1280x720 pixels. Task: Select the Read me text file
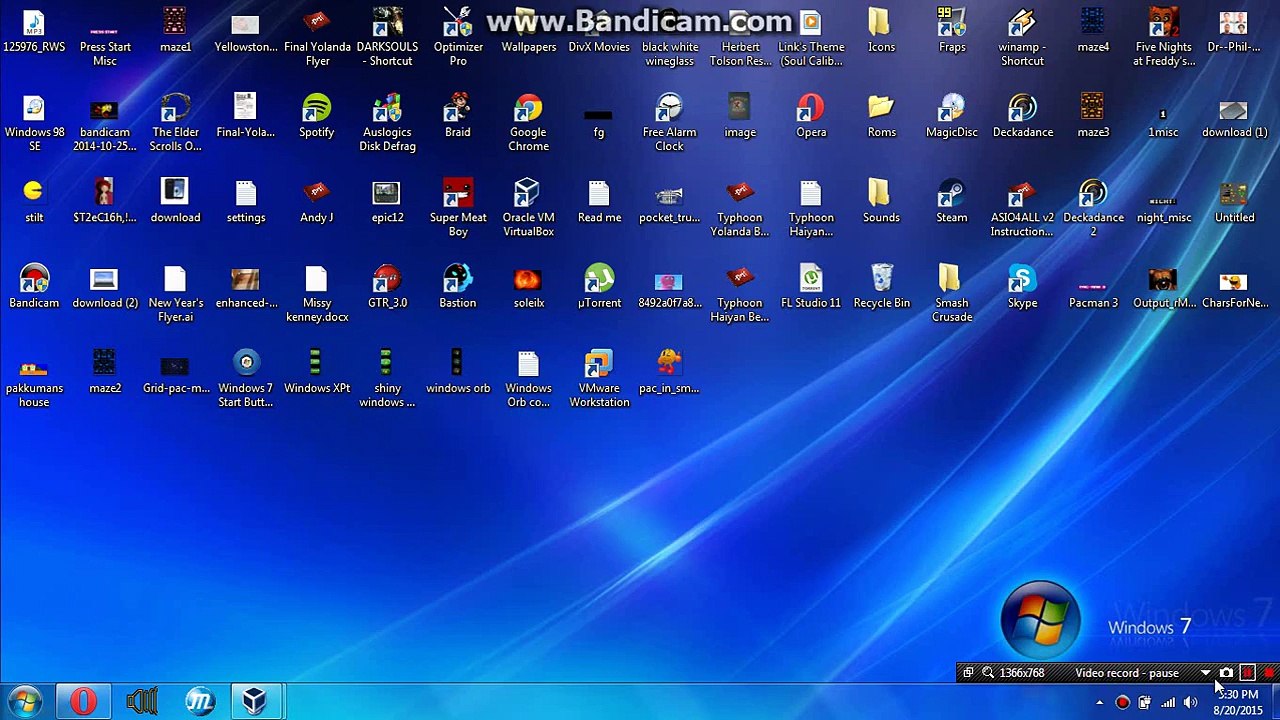pyautogui.click(x=599, y=200)
